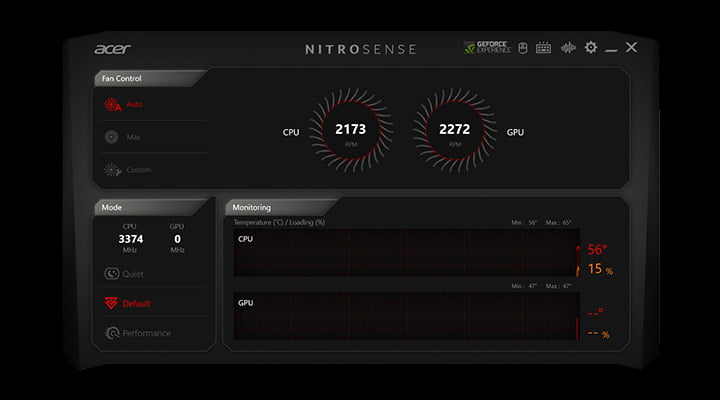This screenshot has width=720, height=400.
Task: Select Default power mode
Action: pos(127,303)
